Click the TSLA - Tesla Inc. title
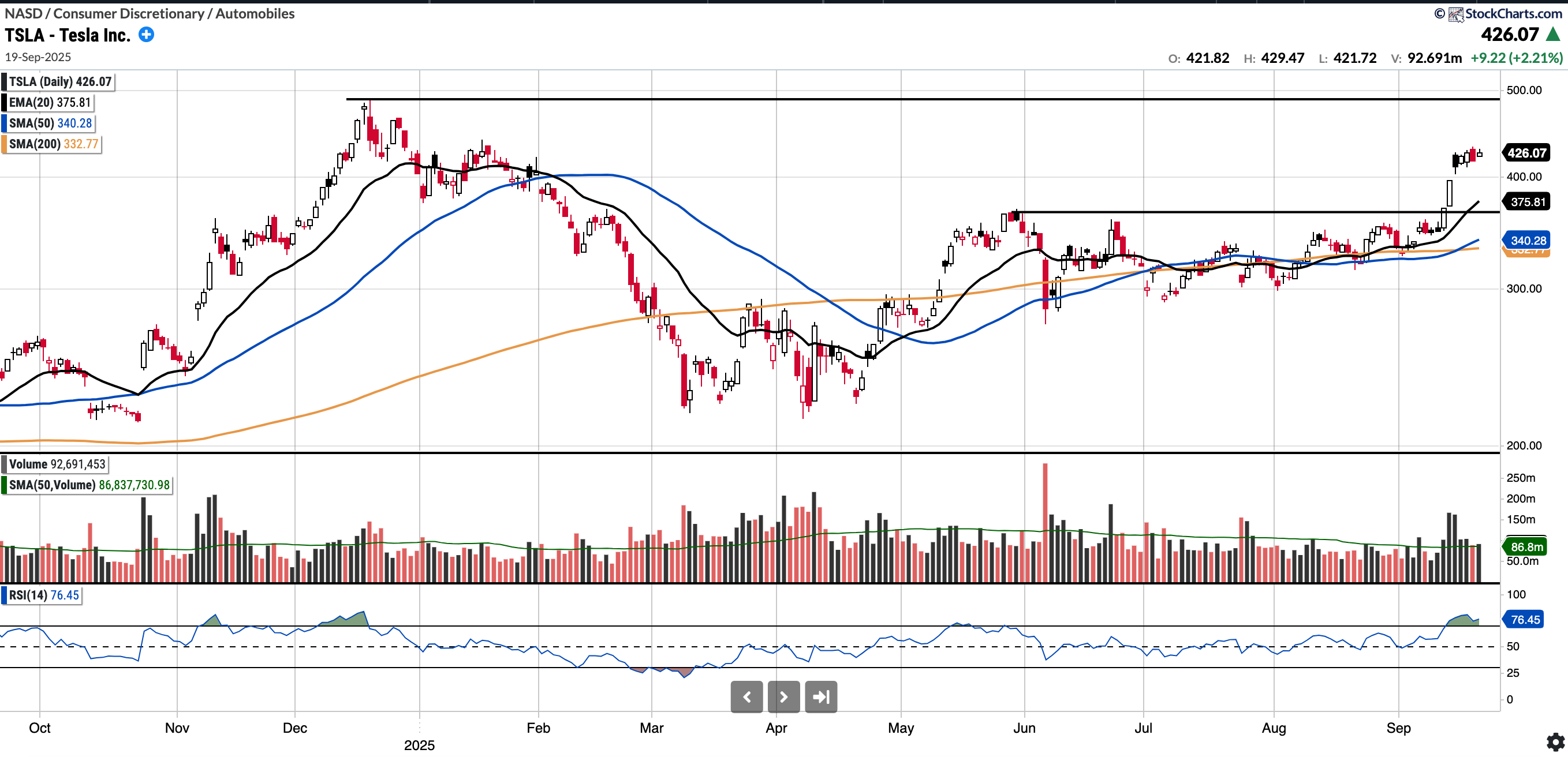Viewport: 1568px width, 757px height. click(68, 35)
